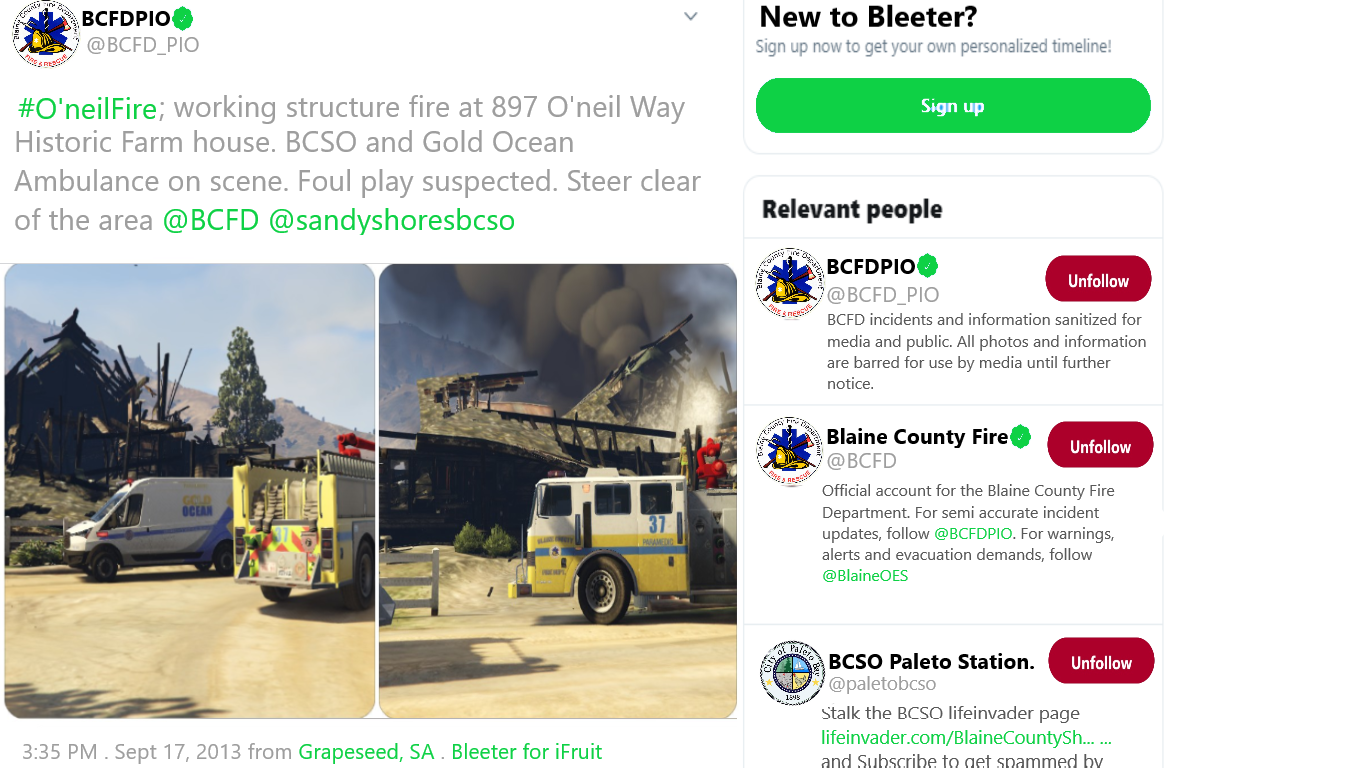View the right fire engine photo
Viewport: 1366px width, 768px height.
click(x=558, y=490)
